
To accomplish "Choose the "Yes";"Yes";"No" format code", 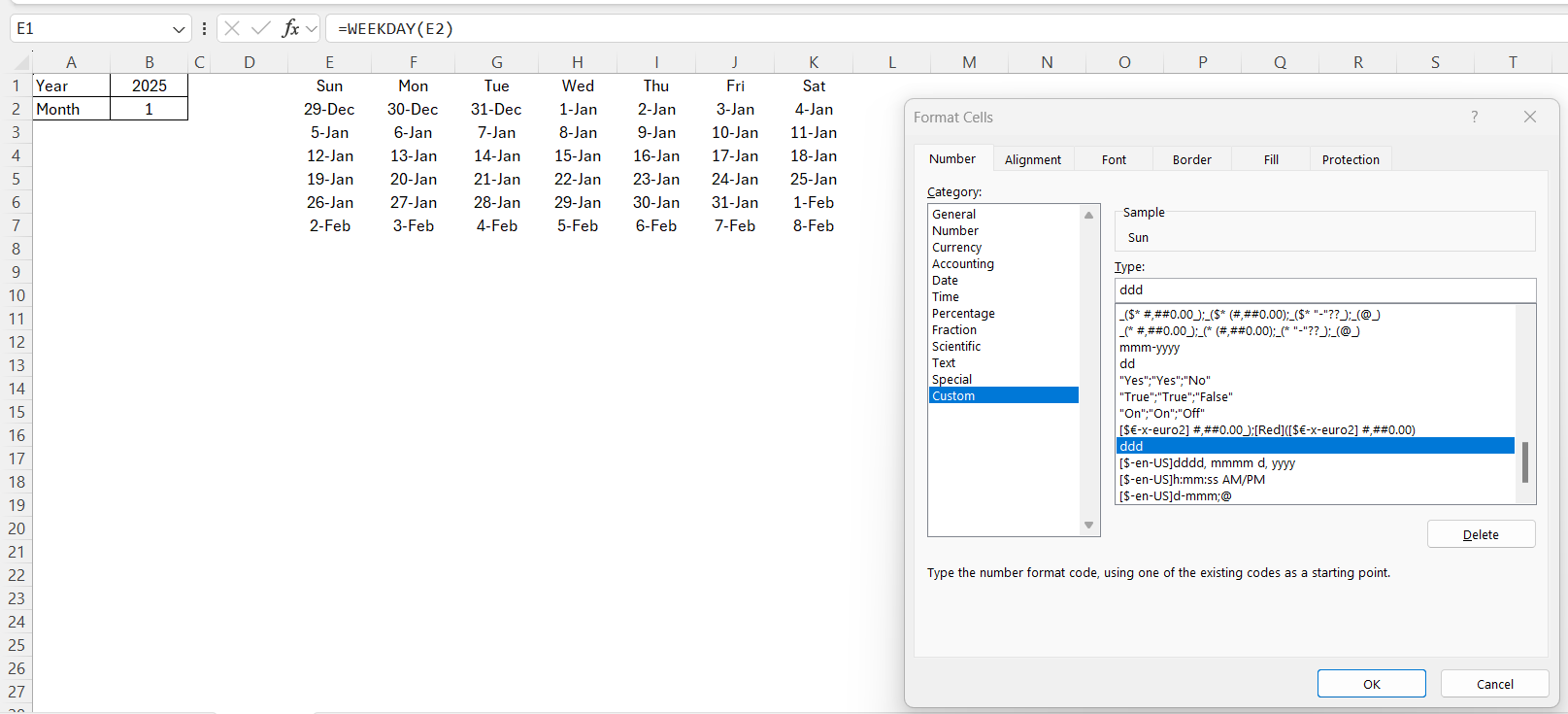I will pos(1315,380).
